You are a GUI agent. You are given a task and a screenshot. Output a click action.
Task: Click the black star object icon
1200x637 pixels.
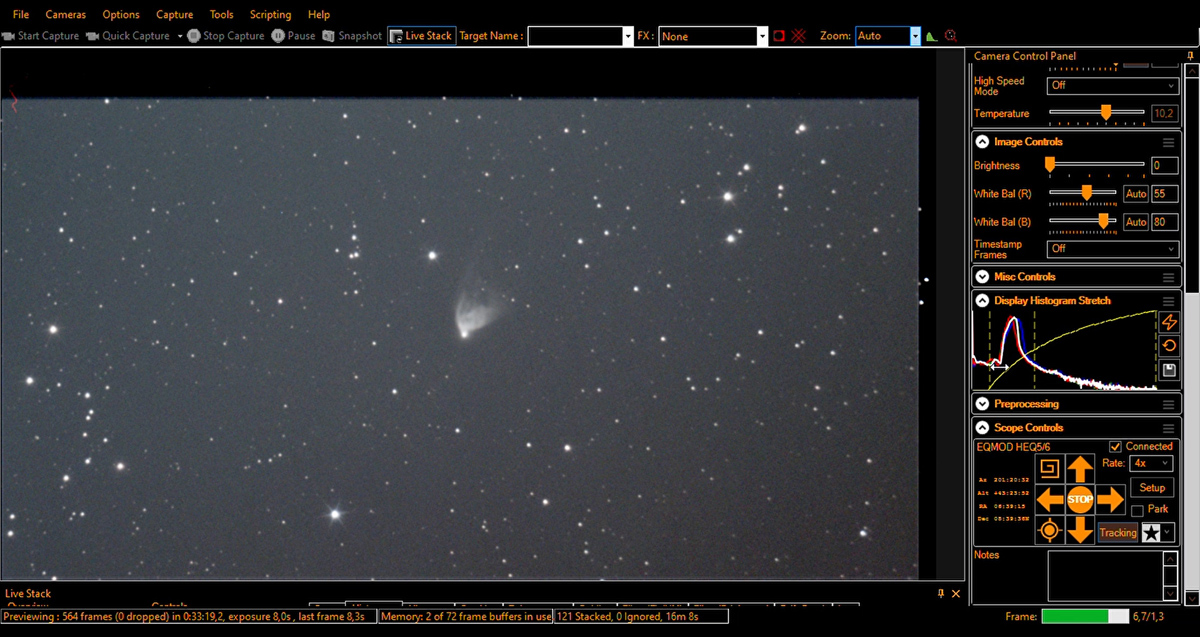[1151, 533]
